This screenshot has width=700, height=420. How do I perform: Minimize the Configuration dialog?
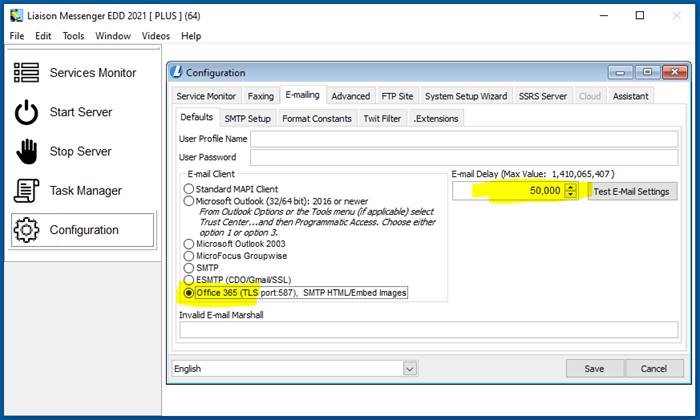click(x=620, y=72)
